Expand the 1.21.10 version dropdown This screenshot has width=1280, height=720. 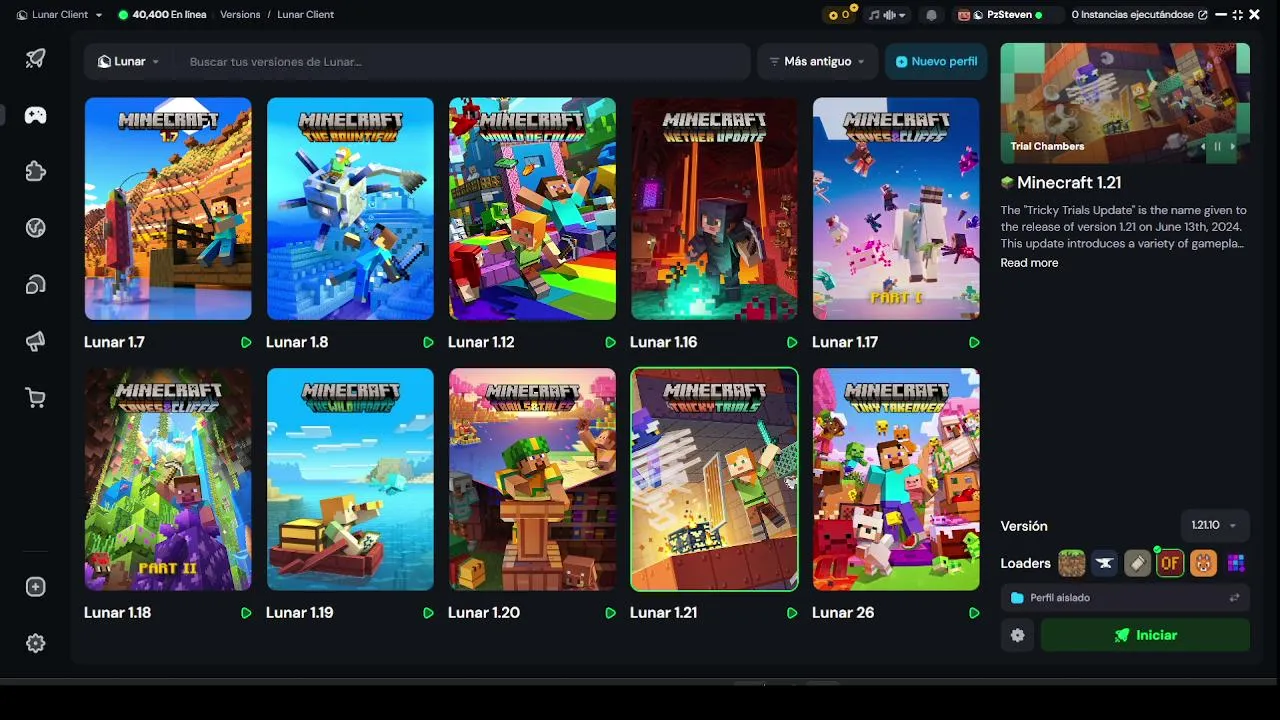pos(1215,526)
